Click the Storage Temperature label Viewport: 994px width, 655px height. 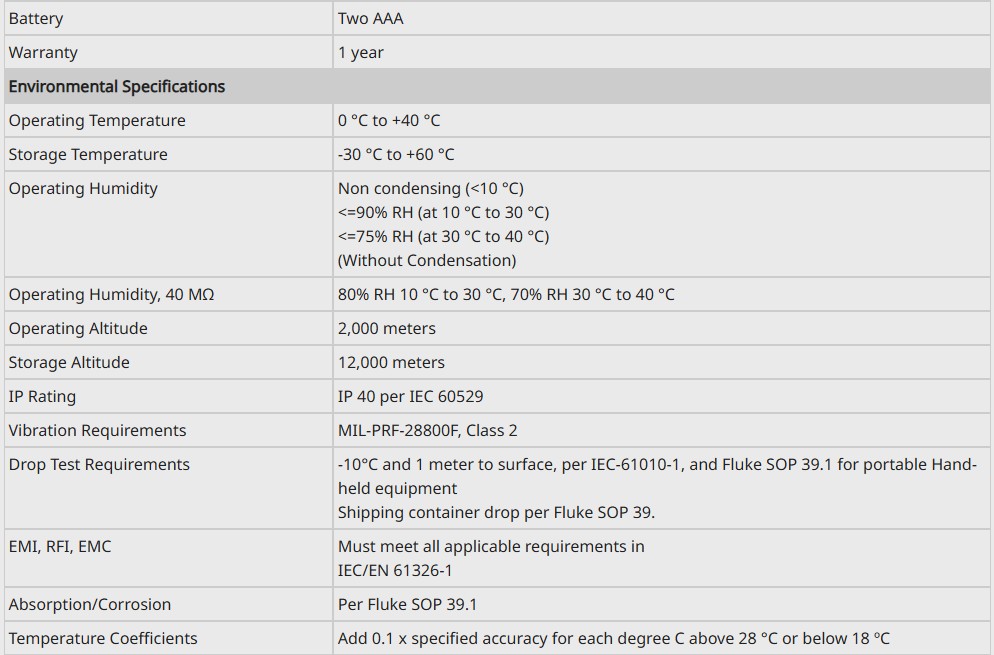point(88,154)
